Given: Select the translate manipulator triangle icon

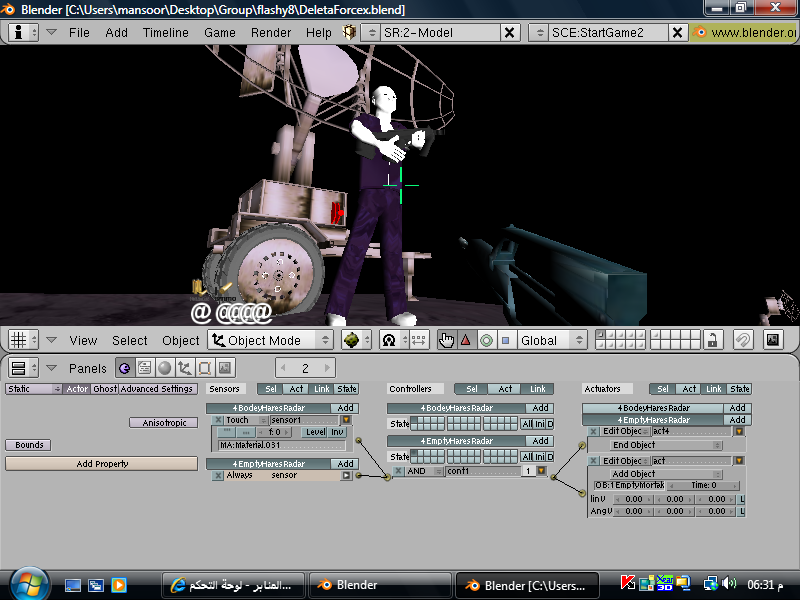Looking at the screenshot, I should (x=466, y=340).
